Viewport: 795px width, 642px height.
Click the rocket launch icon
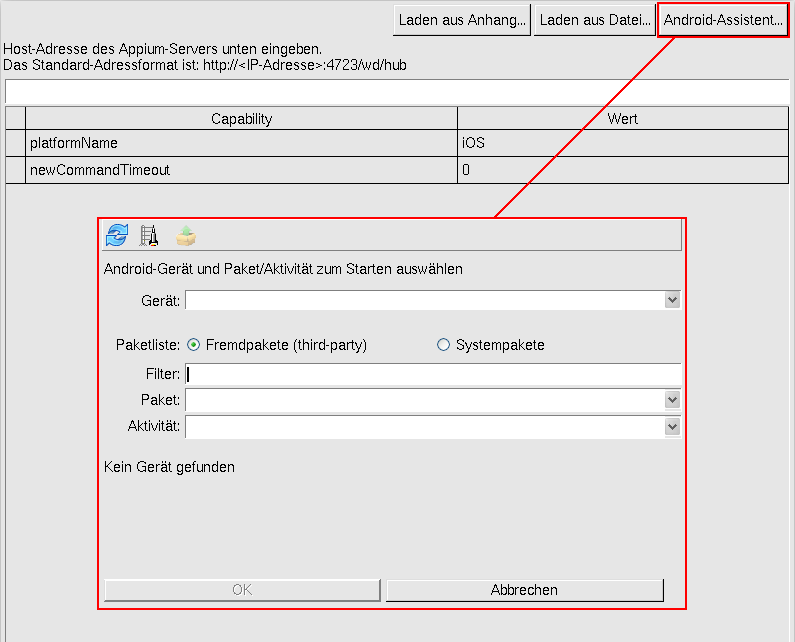150,235
